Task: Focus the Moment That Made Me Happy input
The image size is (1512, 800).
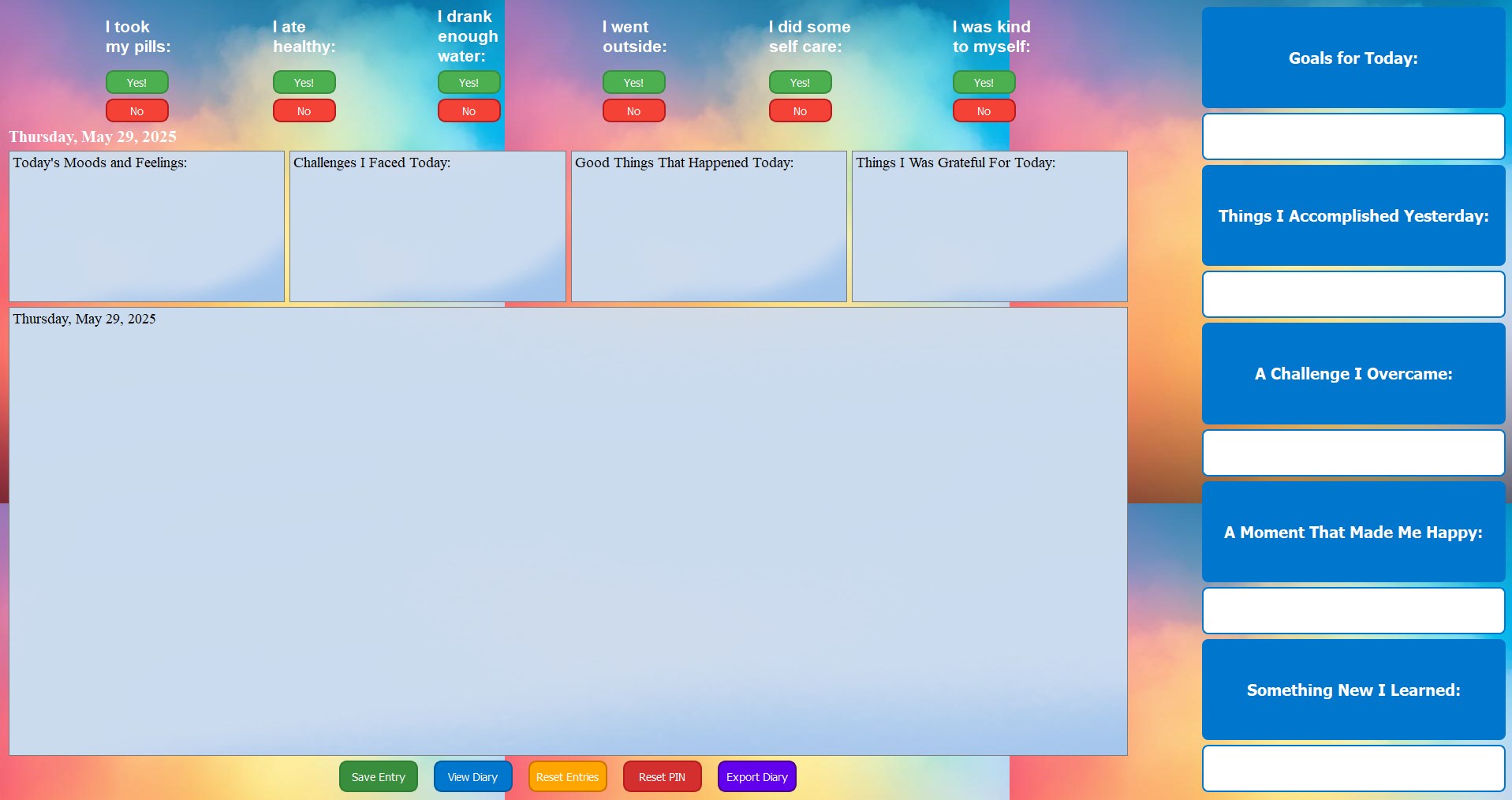Action: tap(1353, 611)
